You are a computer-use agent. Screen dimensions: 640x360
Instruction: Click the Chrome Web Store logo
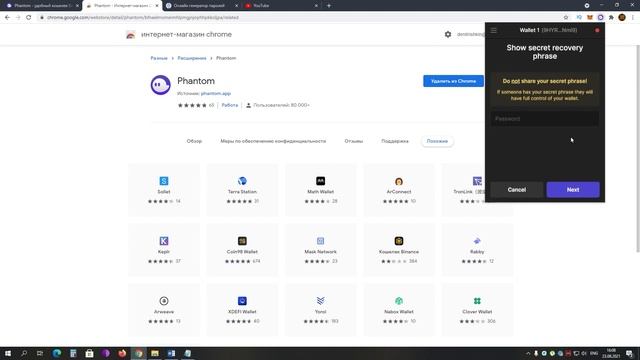pos(131,35)
